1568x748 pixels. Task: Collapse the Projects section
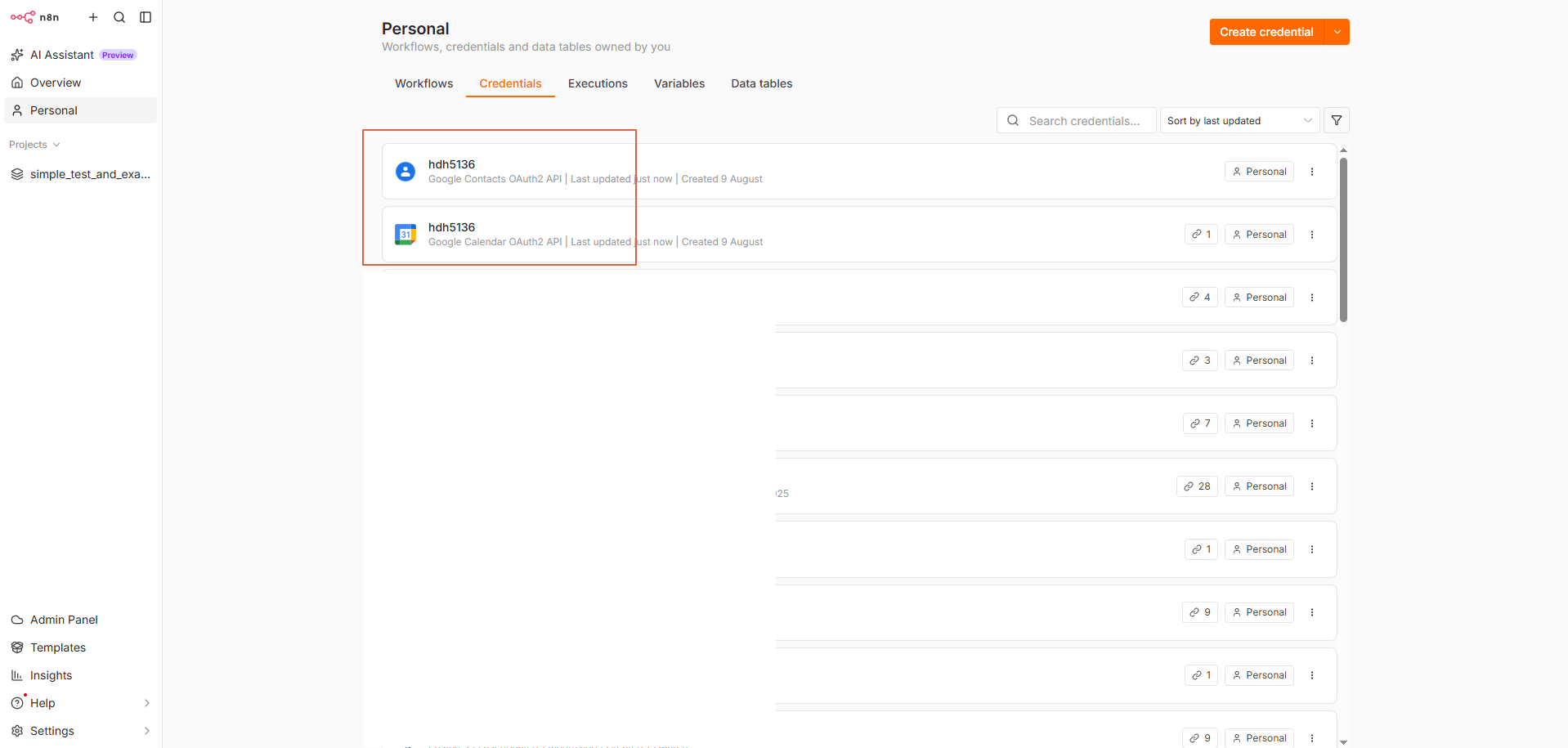(x=34, y=145)
